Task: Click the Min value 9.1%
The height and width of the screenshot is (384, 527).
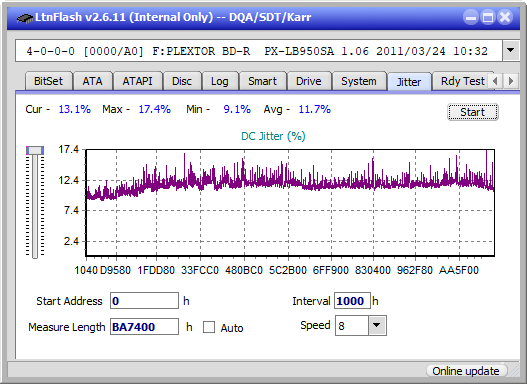Action: click(x=237, y=109)
